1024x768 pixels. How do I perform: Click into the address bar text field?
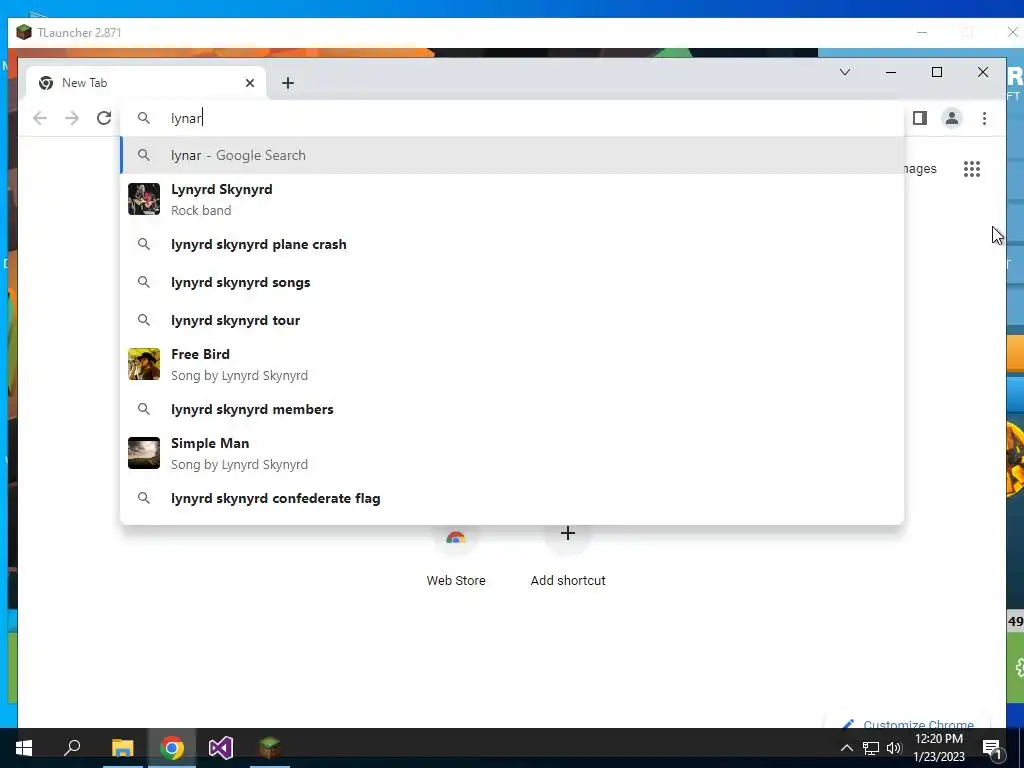click(x=512, y=118)
